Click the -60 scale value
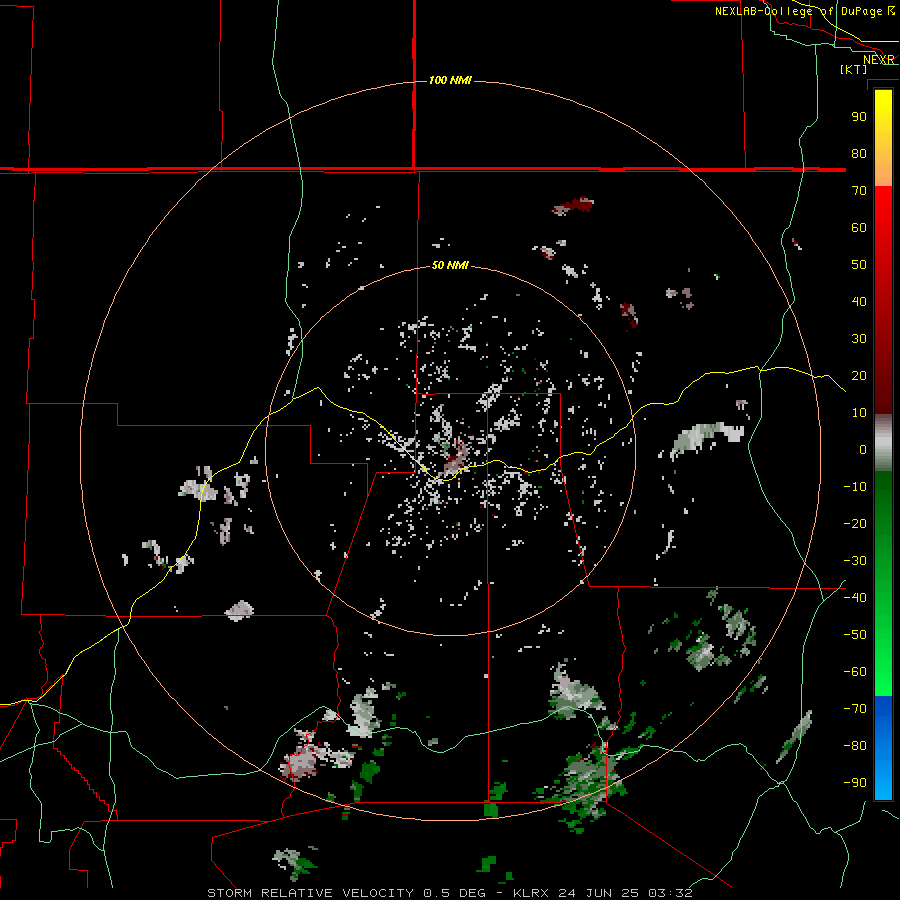Image resolution: width=900 pixels, height=900 pixels. [855, 672]
